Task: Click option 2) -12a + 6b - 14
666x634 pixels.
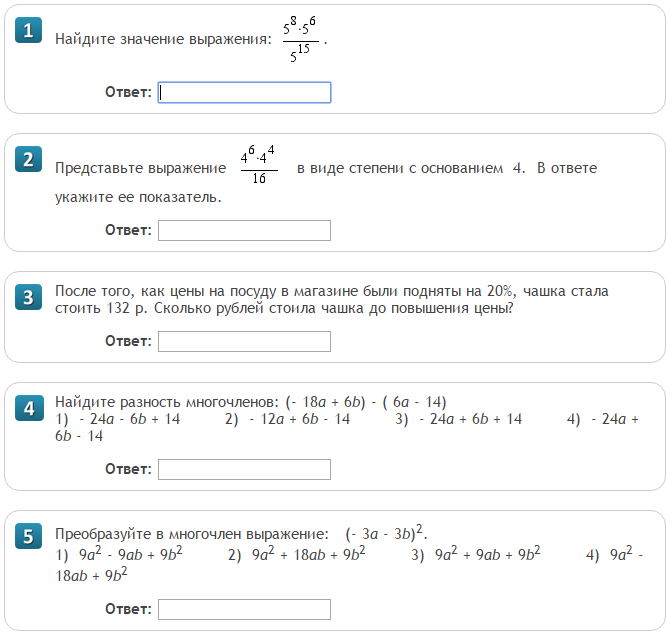Action: [288, 419]
